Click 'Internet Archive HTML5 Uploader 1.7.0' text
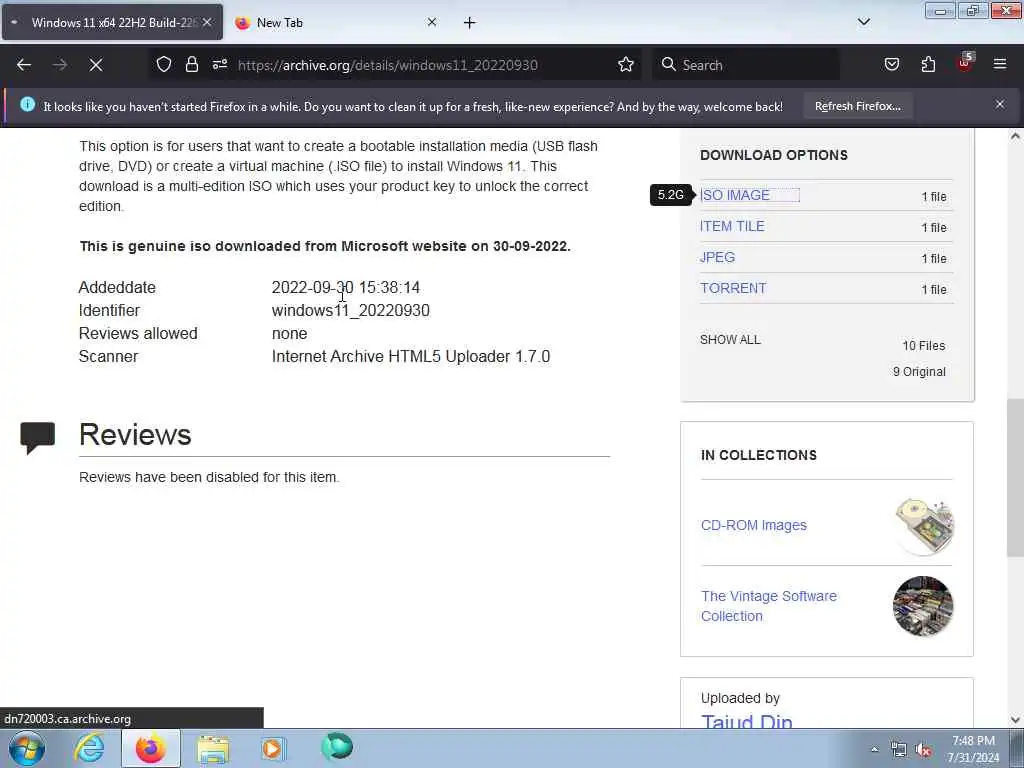1024x768 pixels. (x=411, y=357)
